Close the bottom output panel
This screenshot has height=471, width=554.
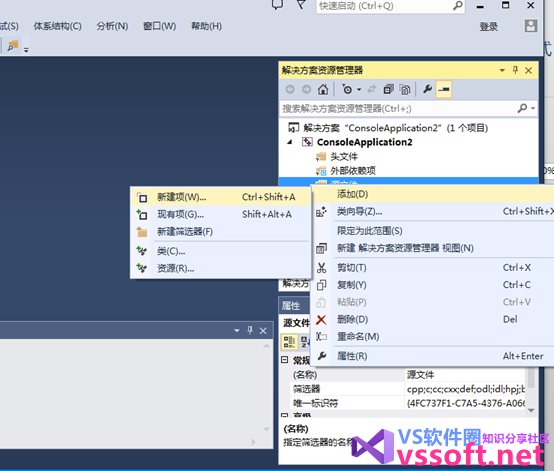[x=263, y=331]
